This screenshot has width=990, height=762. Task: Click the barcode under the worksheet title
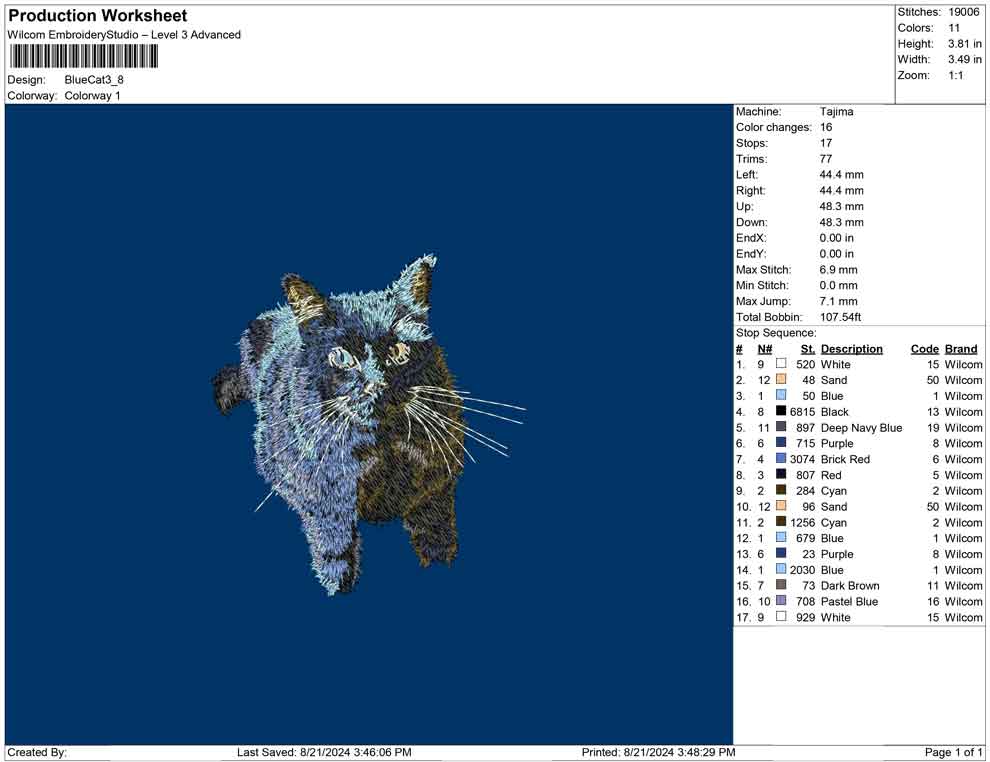[x=83, y=56]
